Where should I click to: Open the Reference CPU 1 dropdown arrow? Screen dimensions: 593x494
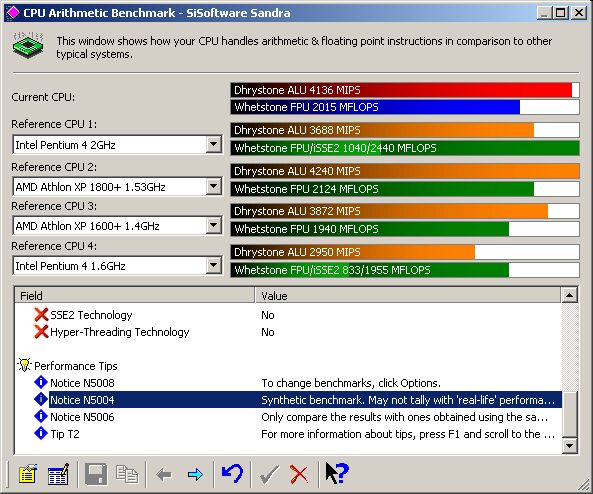(214, 144)
